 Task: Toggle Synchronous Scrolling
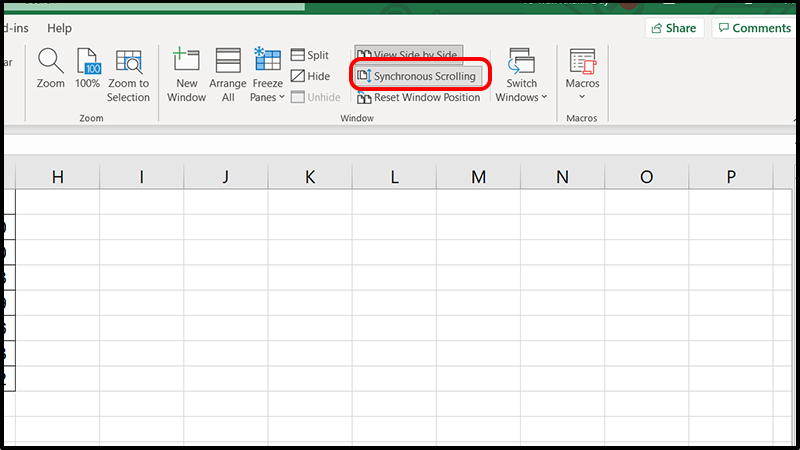418,76
